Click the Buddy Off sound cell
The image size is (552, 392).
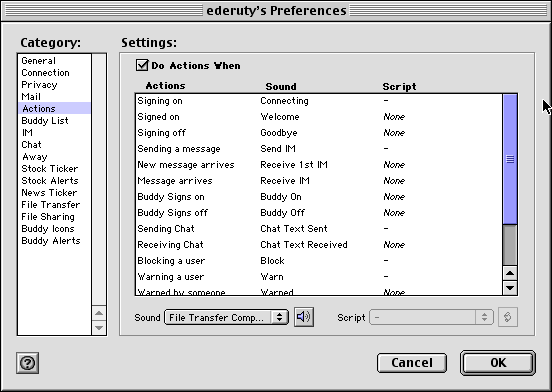pyautogui.click(x=283, y=213)
